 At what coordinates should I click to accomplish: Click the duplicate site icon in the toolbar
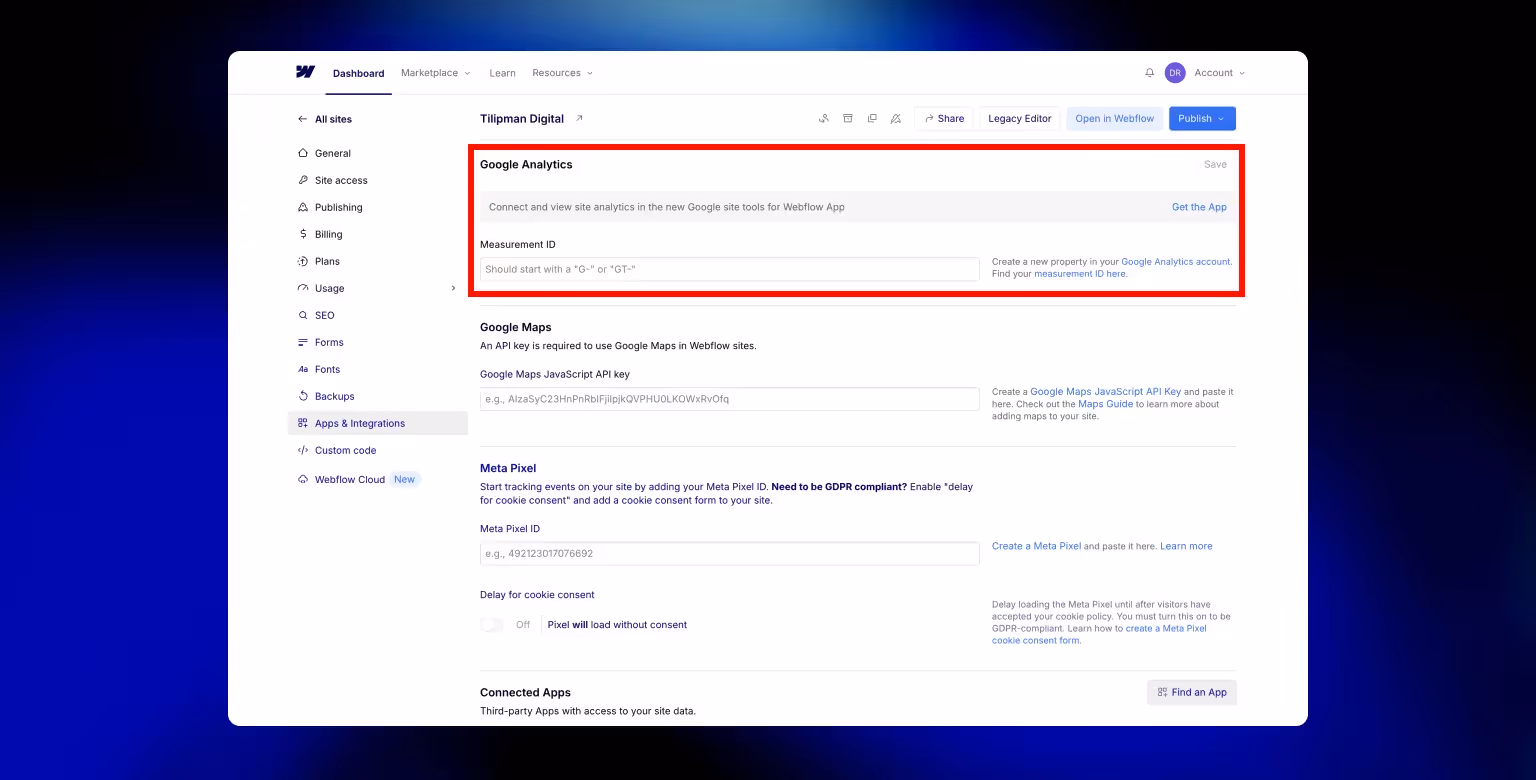click(871, 118)
